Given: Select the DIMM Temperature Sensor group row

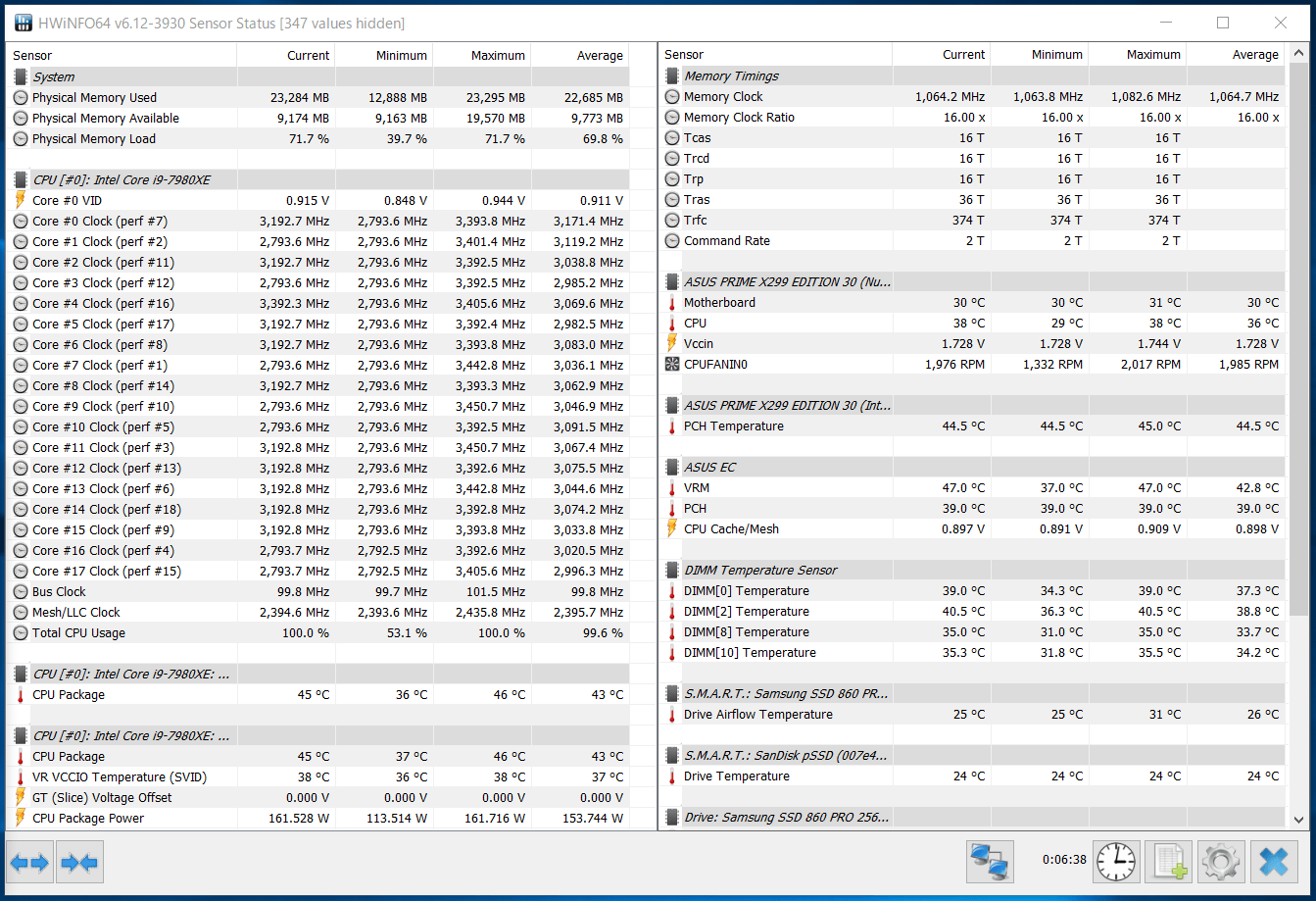Looking at the screenshot, I should [x=972, y=570].
